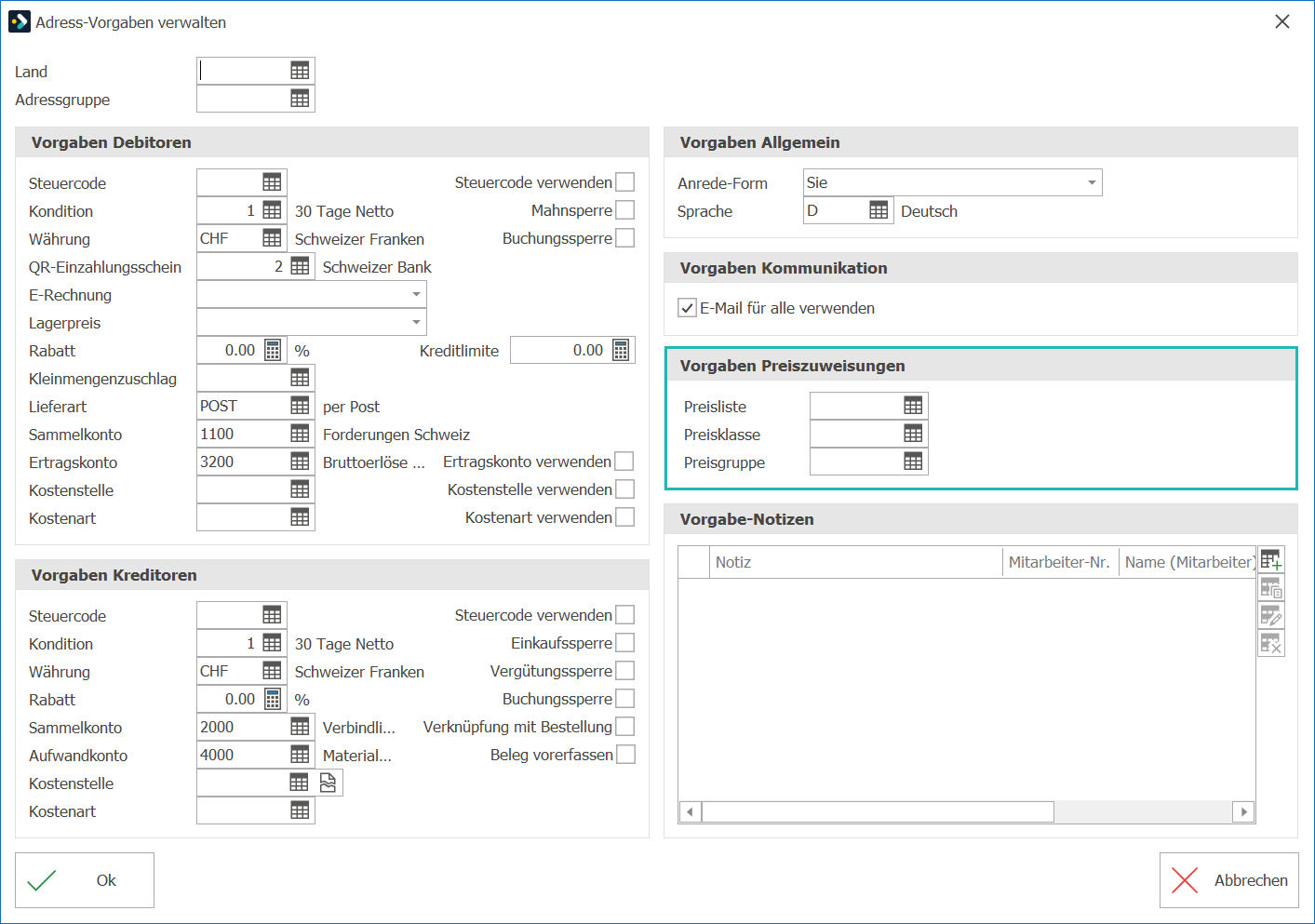This screenshot has height=924, width=1315.
Task: Uncheck E-Mail für alle verwenden
Action: [687, 308]
